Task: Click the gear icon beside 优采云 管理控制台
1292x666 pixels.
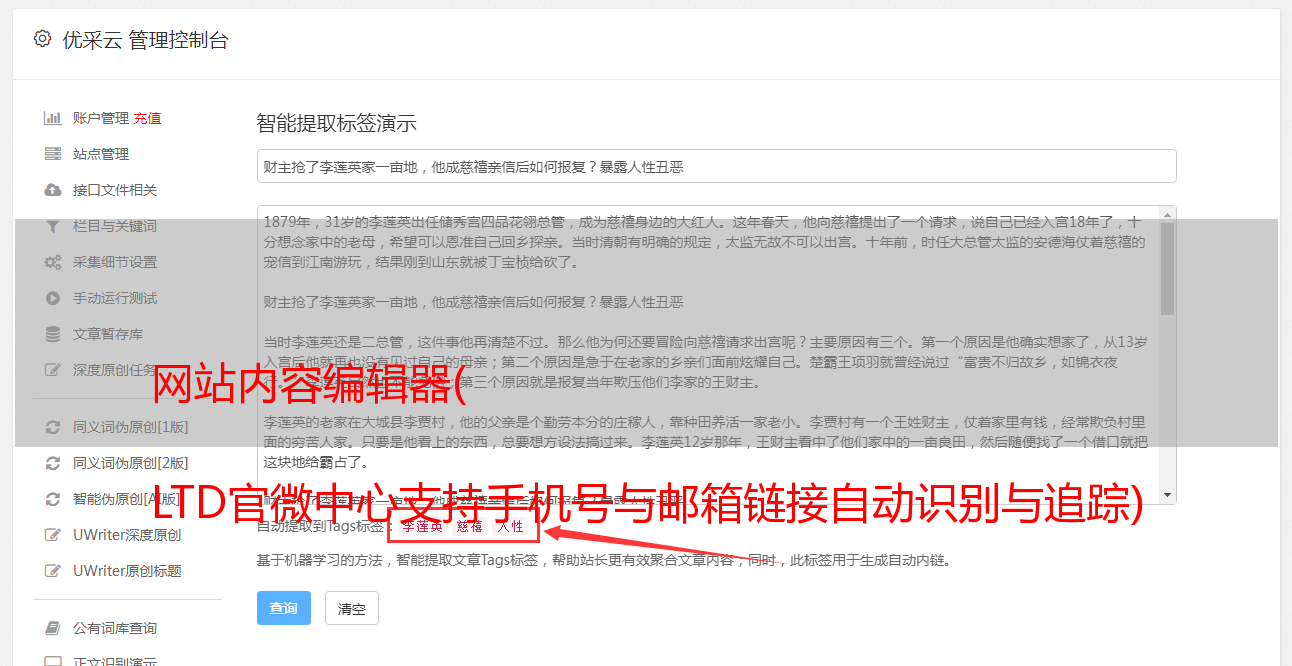Action: point(42,39)
